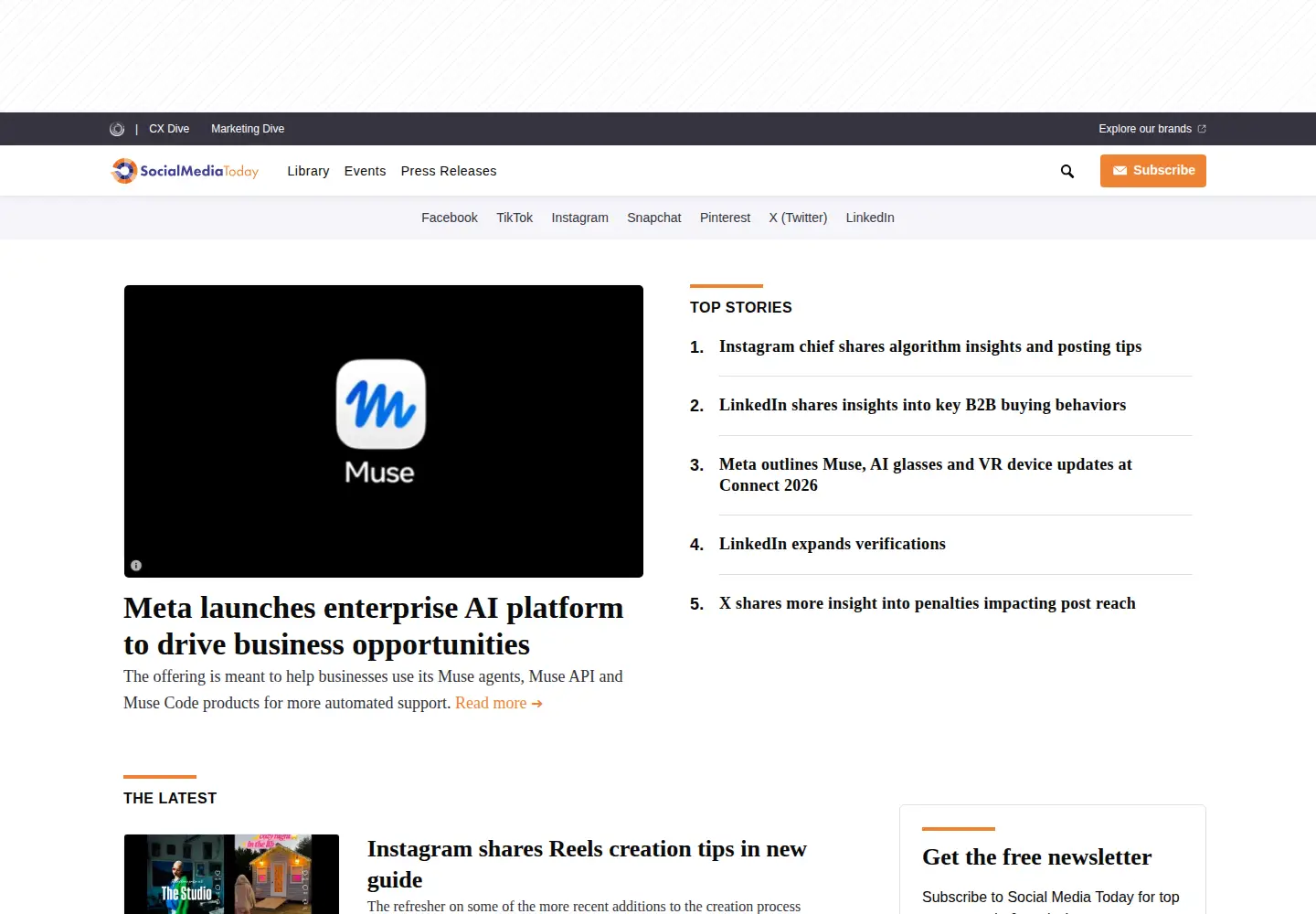
Task: Open Instagram chief shares algorithm insights story
Action: coord(930,346)
